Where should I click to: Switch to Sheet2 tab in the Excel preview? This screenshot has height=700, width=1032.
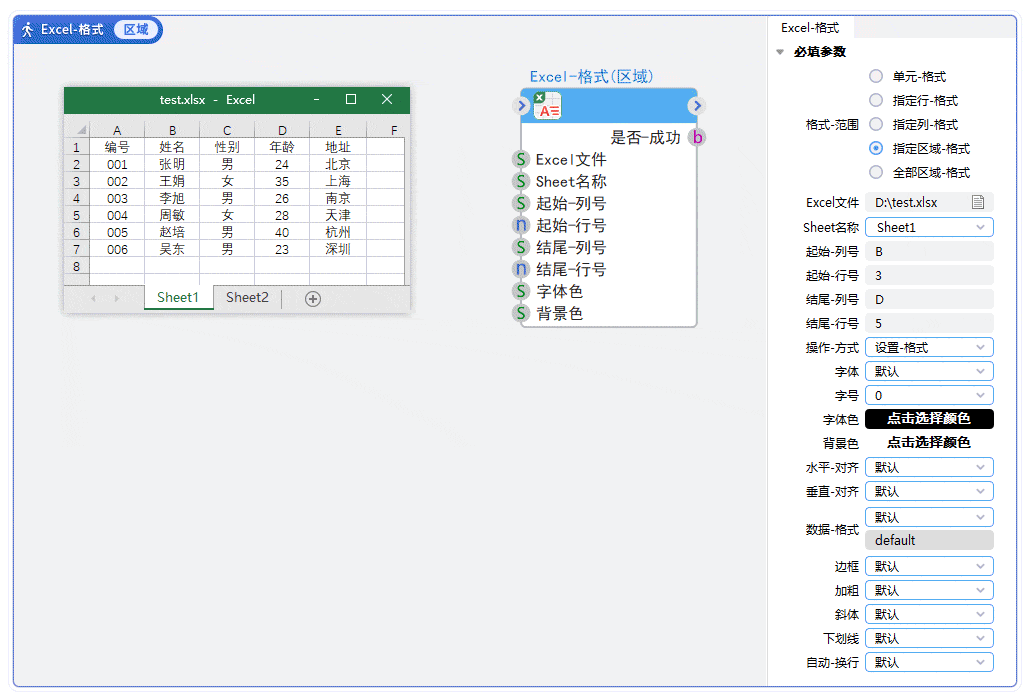[x=246, y=297]
